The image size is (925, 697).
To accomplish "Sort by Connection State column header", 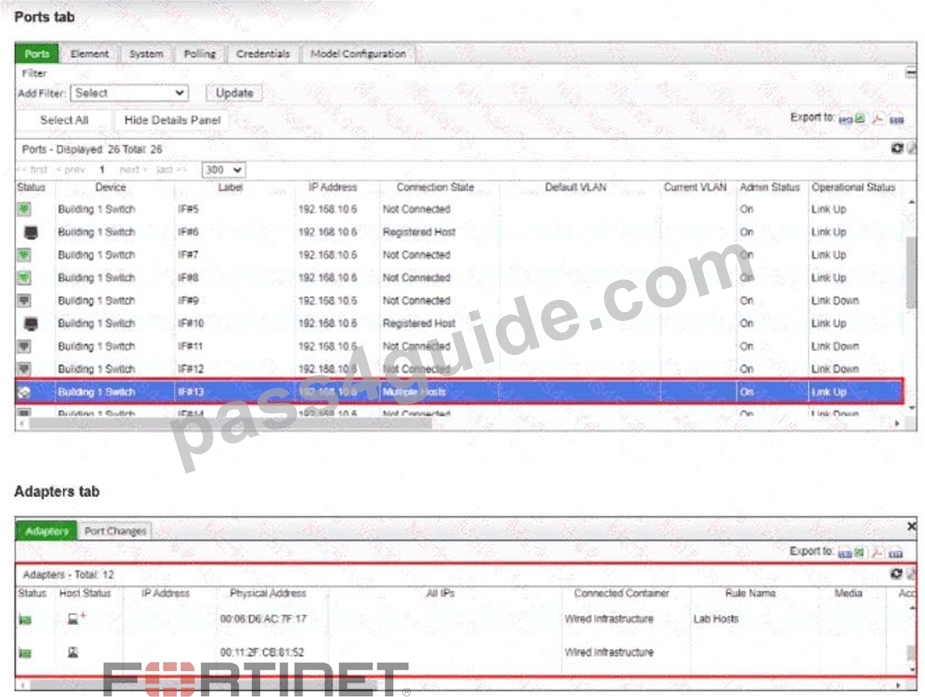I will click(435, 187).
